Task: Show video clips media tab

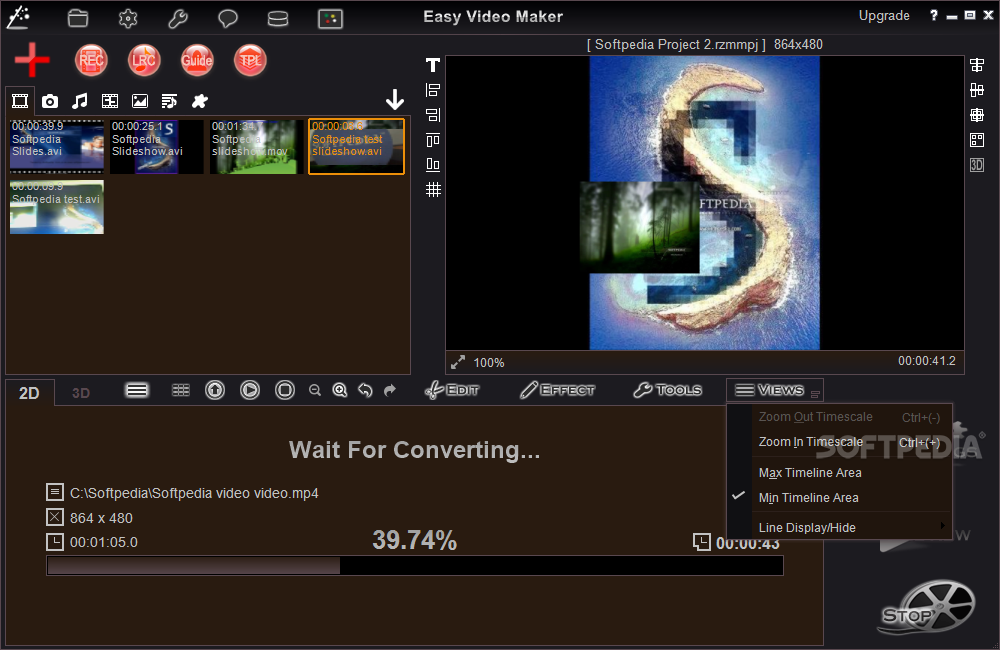Action: (20, 101)
